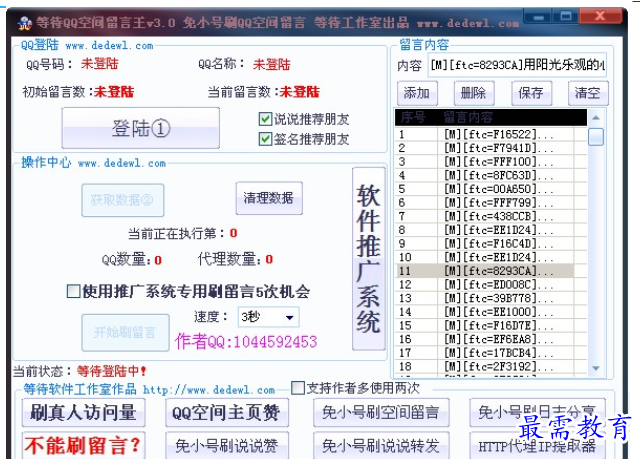Click the 保存 button
The height and width of the screenshot is (459, 640).
tap(531, 93)
